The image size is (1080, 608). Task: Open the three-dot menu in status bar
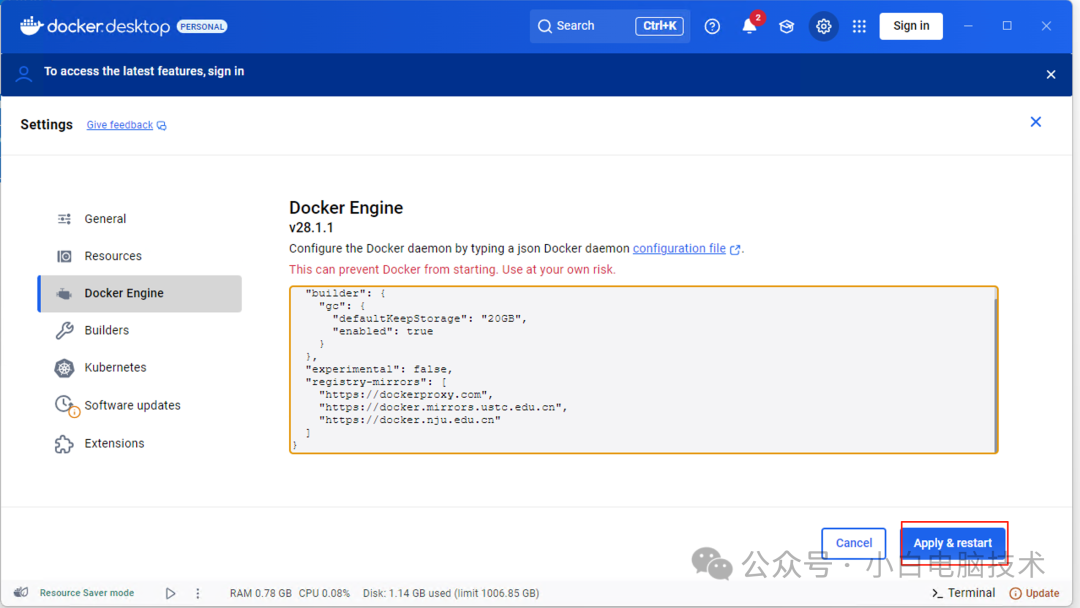pos(198,593)
